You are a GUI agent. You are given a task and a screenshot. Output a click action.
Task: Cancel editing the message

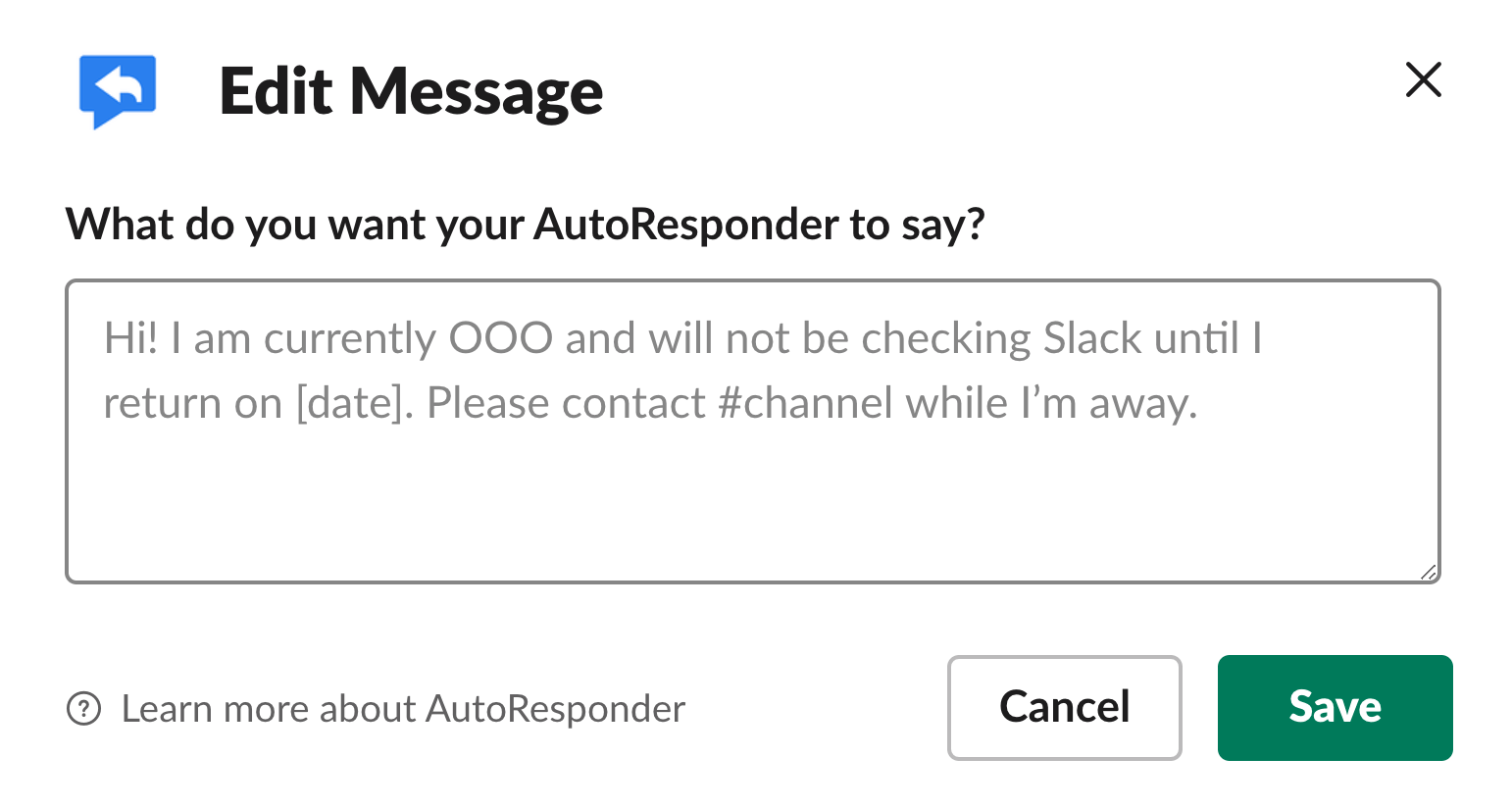(x=1064, y=708)
